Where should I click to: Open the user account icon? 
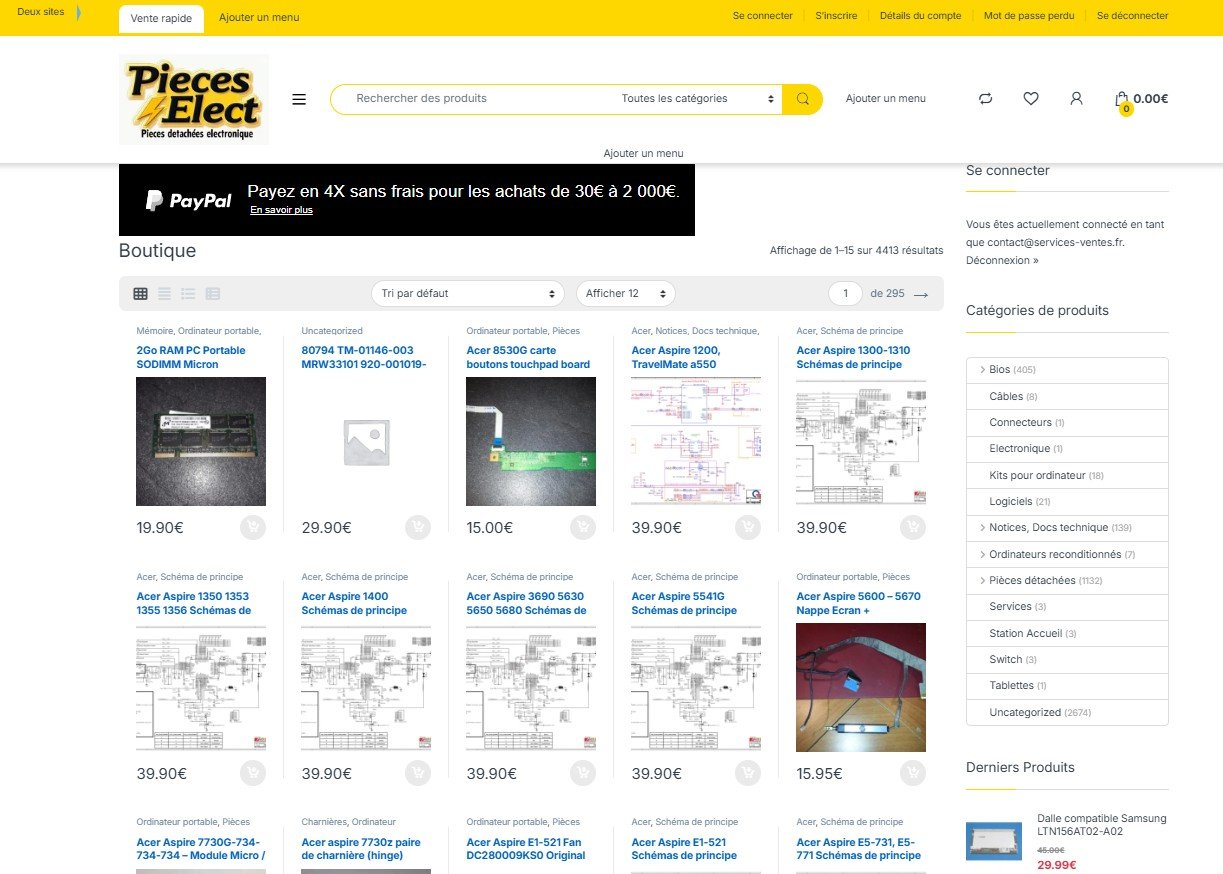[1076, 98]
